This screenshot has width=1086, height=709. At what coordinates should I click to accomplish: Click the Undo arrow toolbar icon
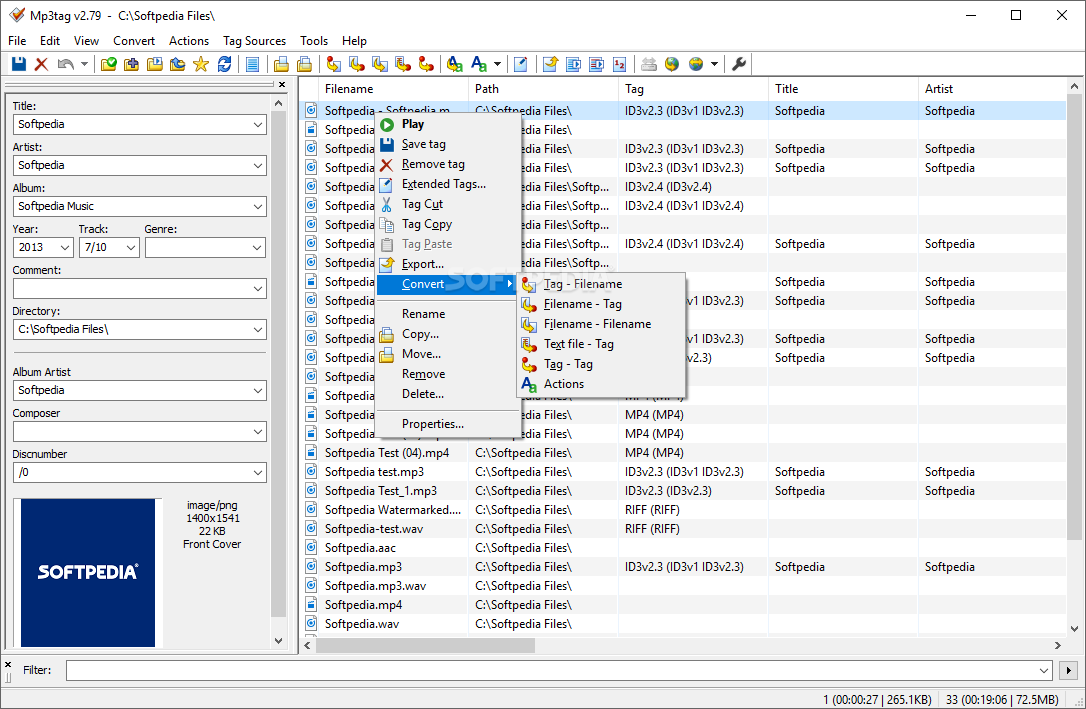66,64
